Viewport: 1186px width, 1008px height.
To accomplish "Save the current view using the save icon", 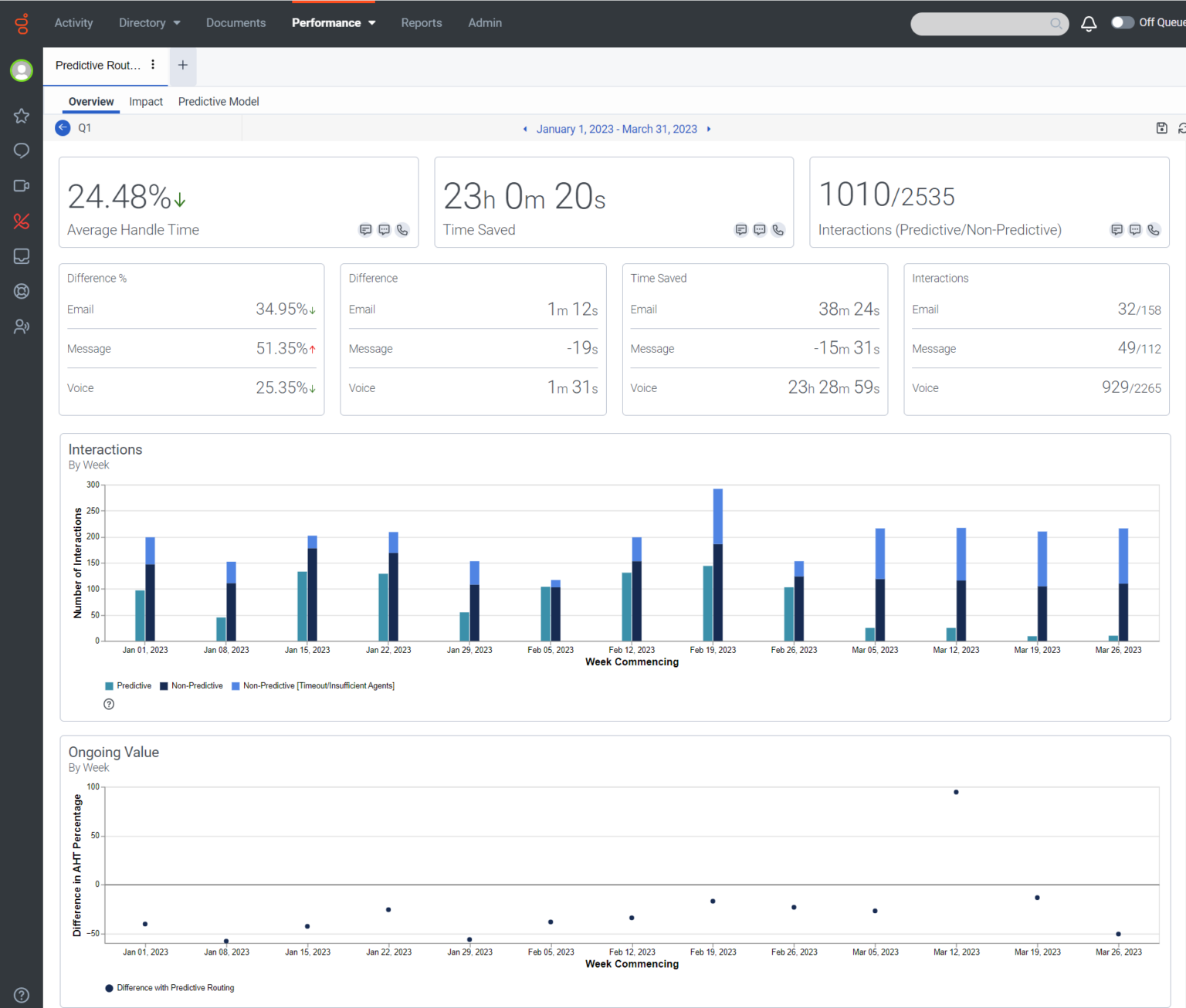I will (1161, 128).
